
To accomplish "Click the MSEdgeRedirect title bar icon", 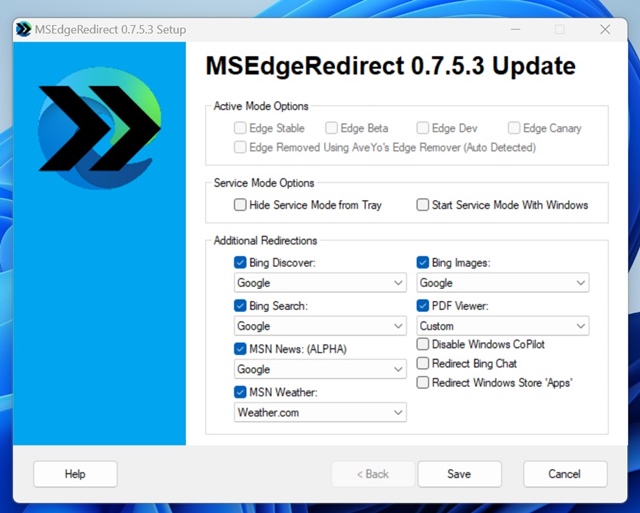I will coord(23,29).
